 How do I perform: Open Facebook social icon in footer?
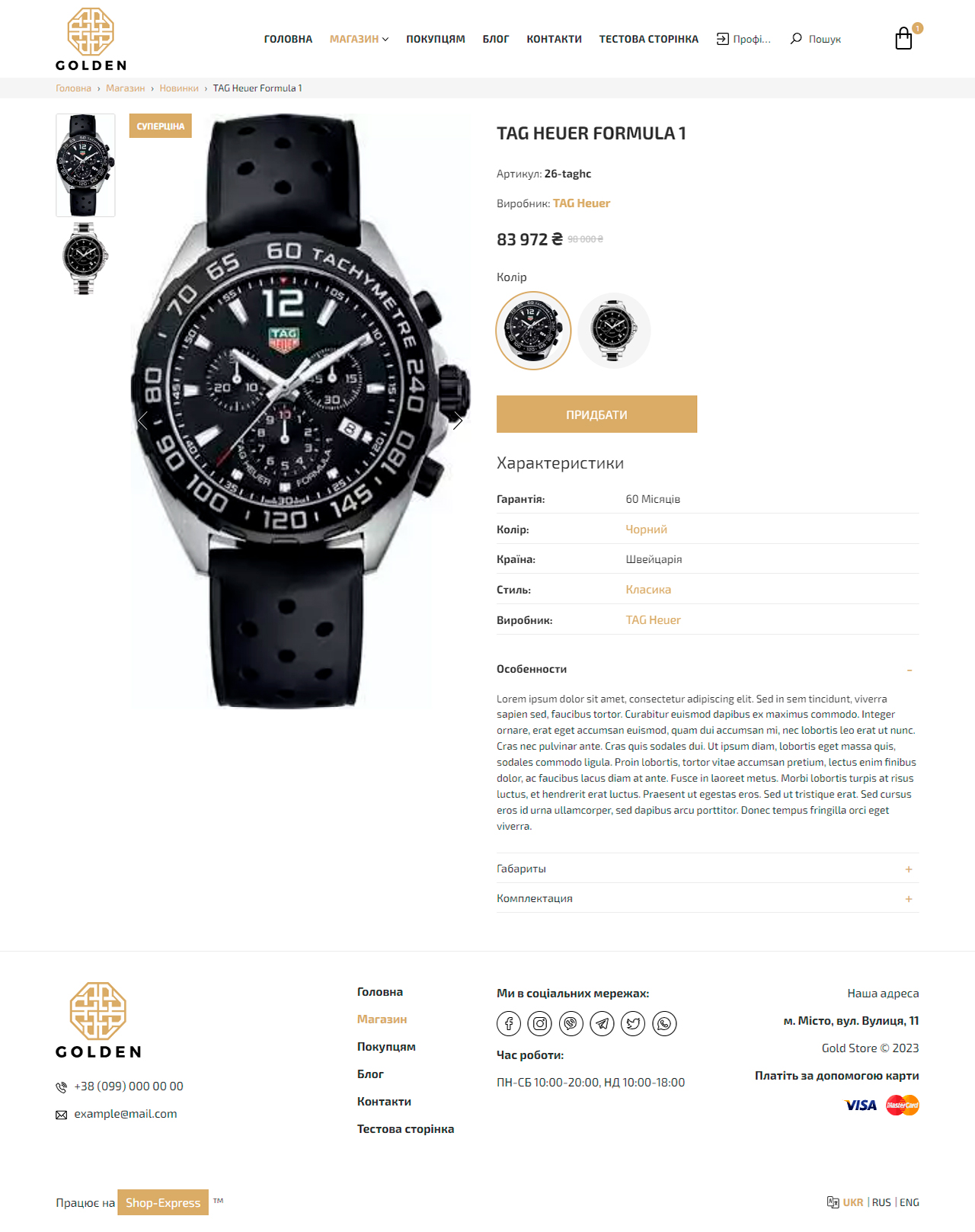point(509,1023)
